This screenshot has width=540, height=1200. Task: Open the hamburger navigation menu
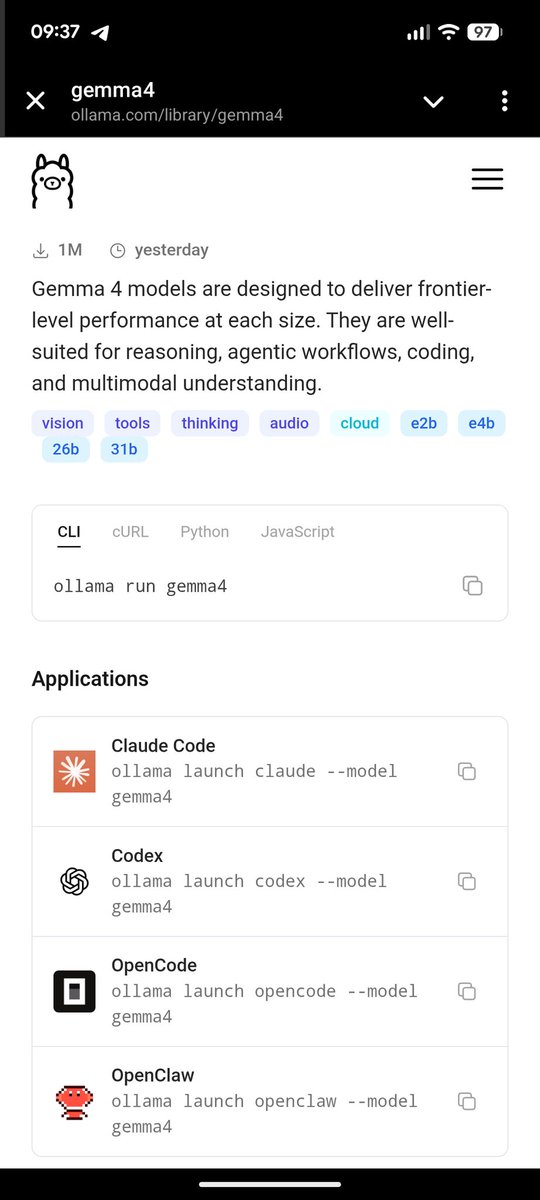point(487,180)
